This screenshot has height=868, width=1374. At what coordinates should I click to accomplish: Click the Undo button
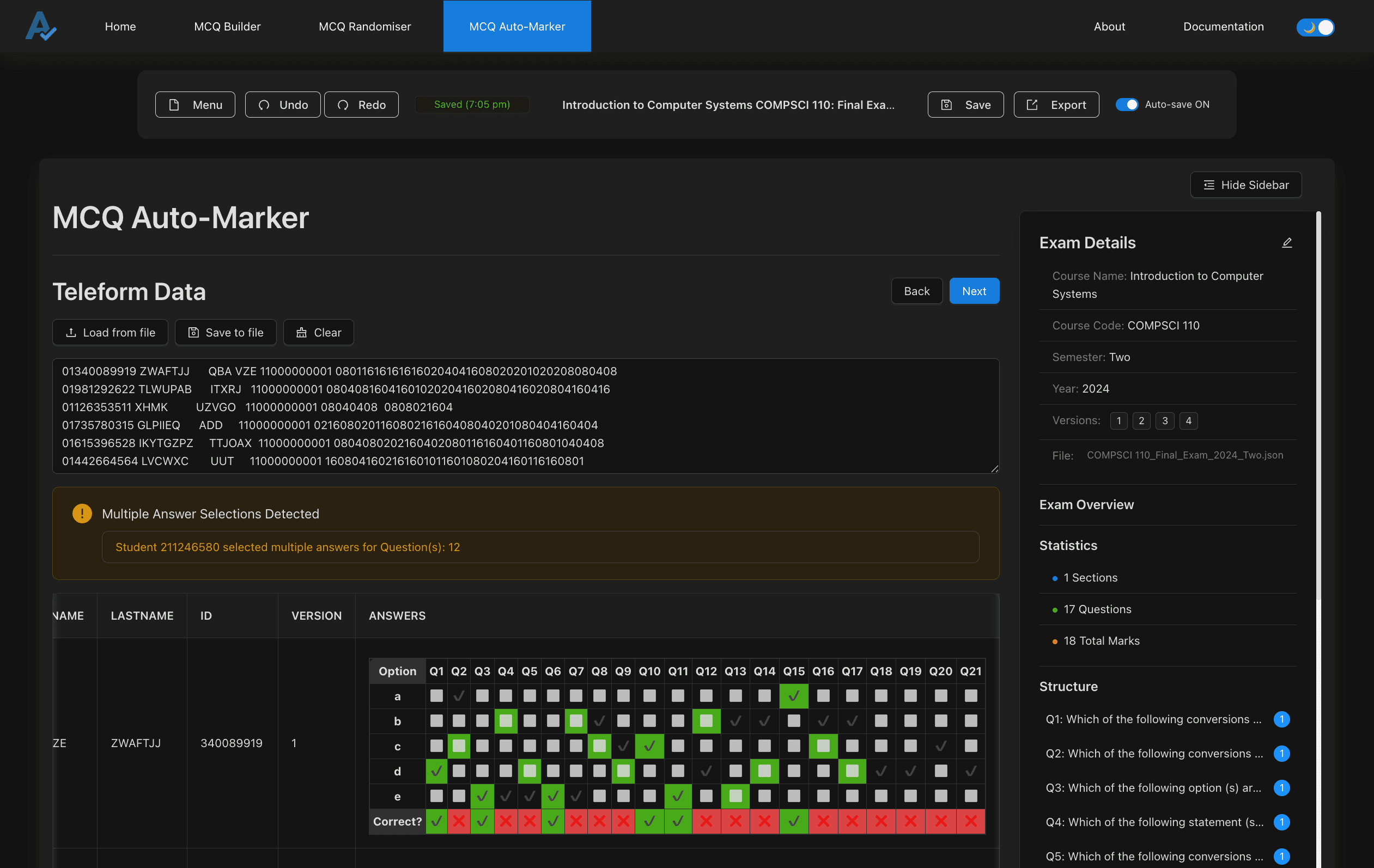[x=282, y=105]
